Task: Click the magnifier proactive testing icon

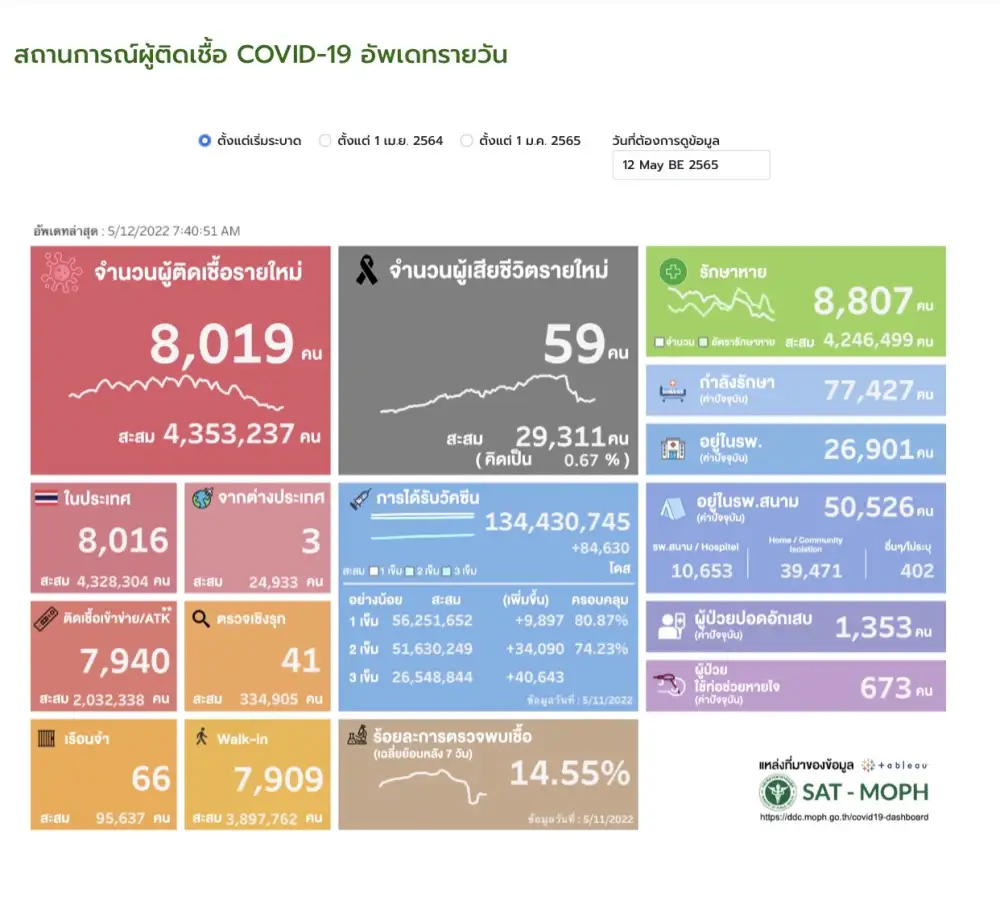Action: click(x=201, y=619)
